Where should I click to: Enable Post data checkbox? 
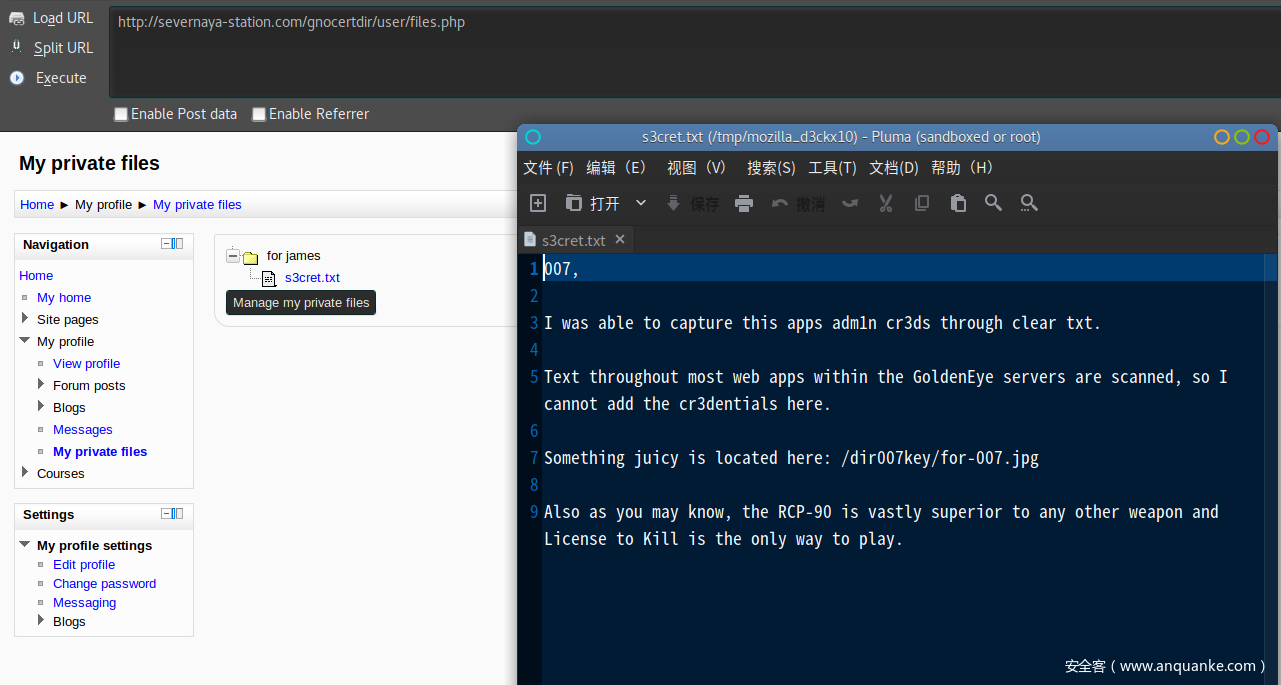pos(121,114)
